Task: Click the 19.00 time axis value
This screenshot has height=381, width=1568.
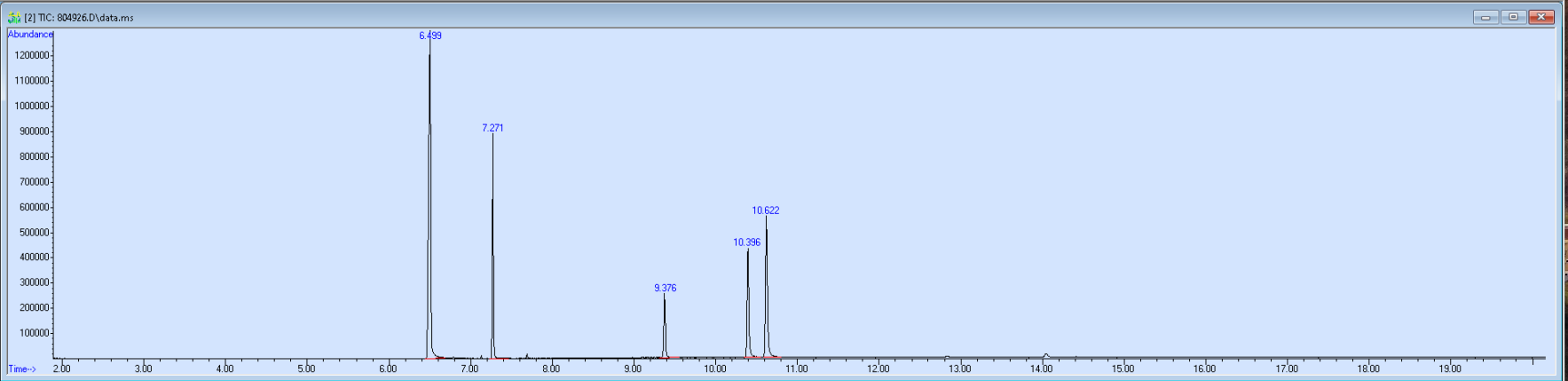Action: tap(1450, 369)
